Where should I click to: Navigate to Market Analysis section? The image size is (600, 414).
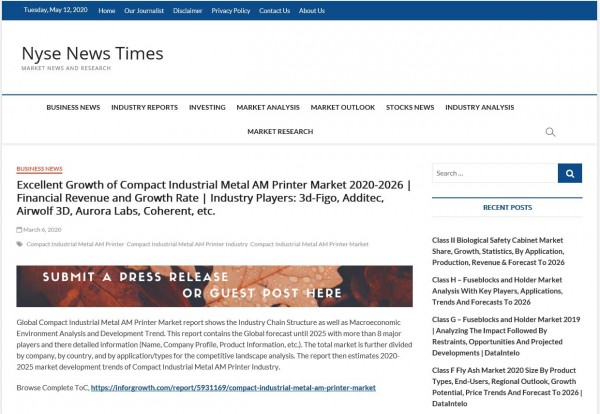[x=268, y=107]
